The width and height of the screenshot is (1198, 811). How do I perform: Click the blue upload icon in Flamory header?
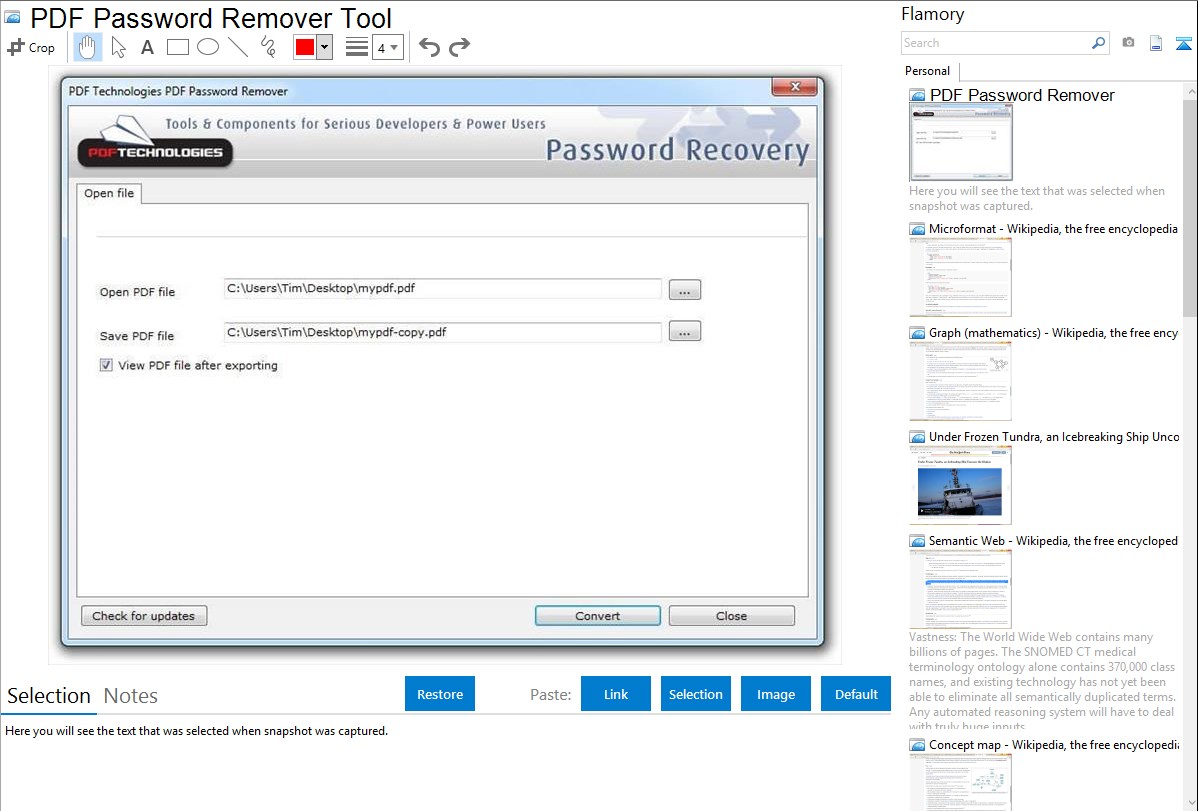coord(1183,43)
